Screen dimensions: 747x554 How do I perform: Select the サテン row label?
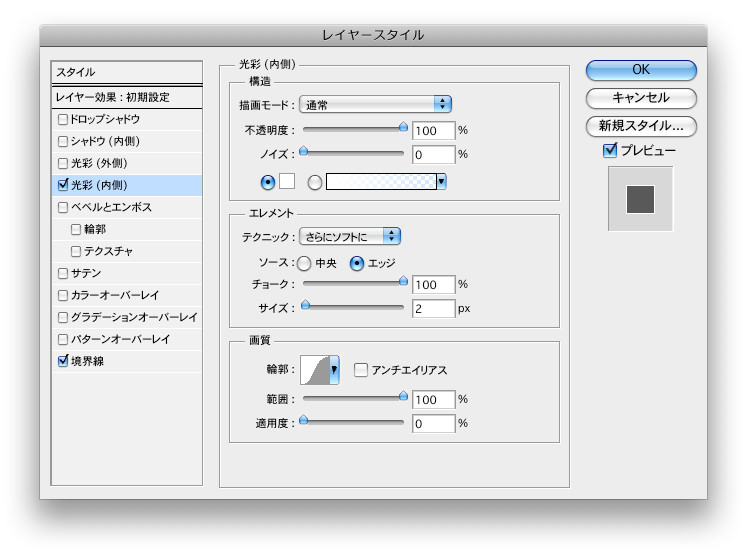coord(86,273)
